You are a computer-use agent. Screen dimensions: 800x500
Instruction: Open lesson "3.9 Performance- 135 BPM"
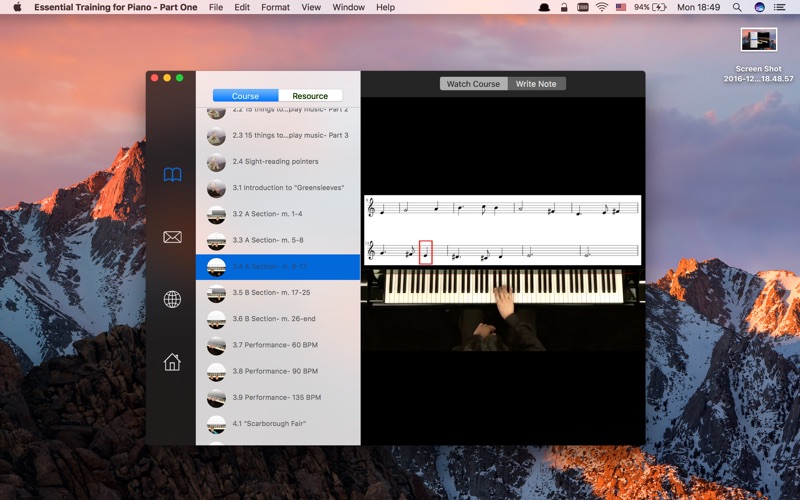(278, 397)
